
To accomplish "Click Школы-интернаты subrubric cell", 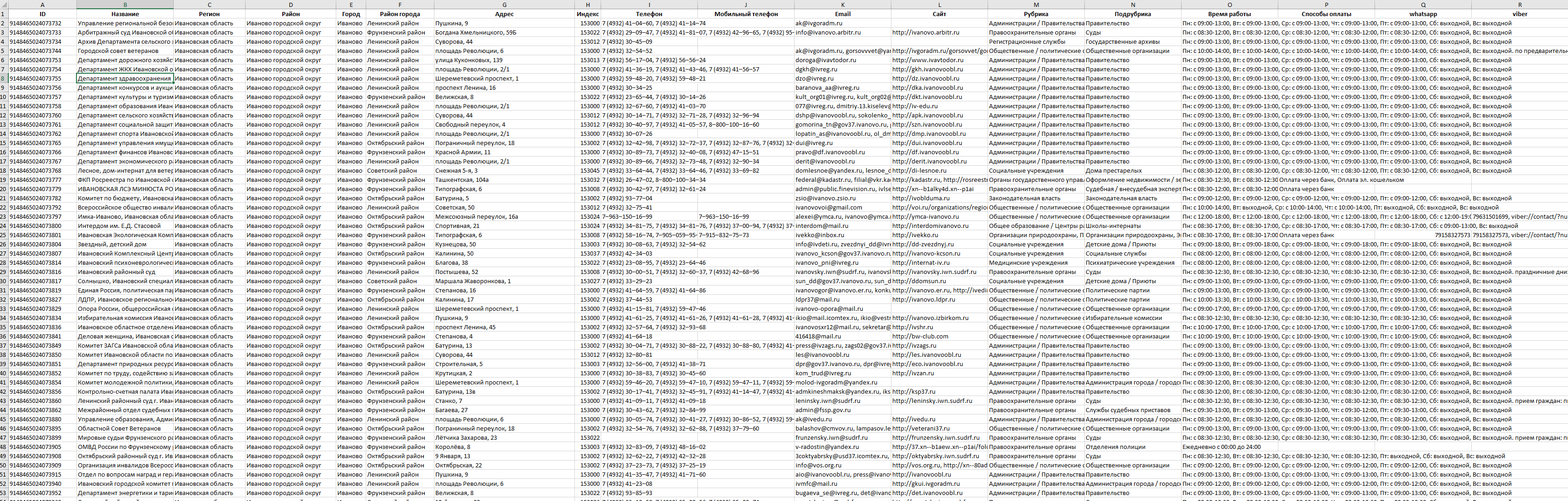I will tap(1133, 226).
